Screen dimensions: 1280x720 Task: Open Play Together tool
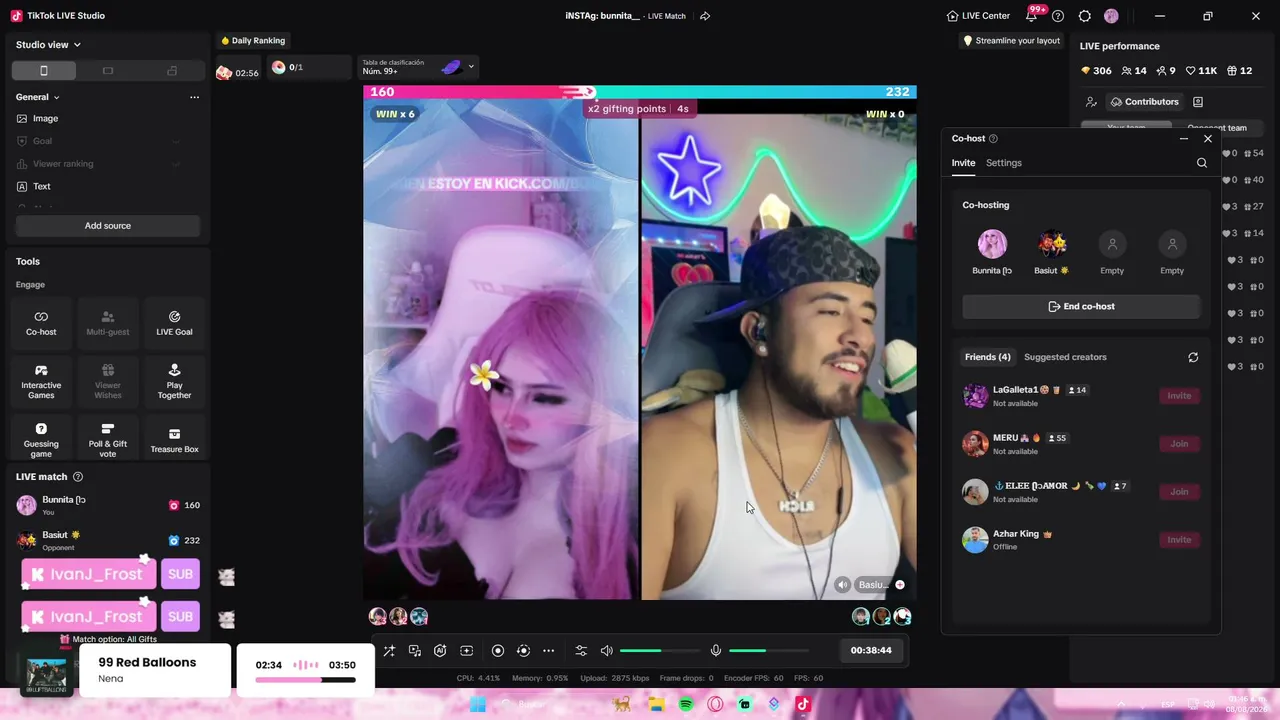click(174, 381)
